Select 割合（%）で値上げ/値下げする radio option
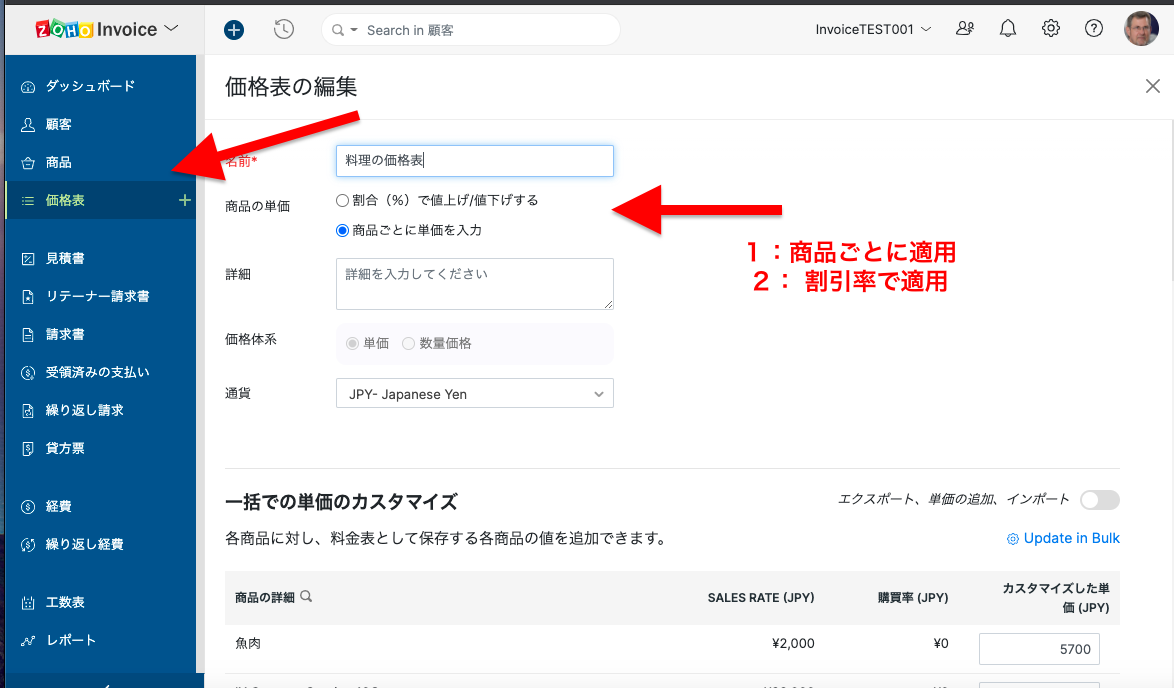1174x688 pixels. 343,200
